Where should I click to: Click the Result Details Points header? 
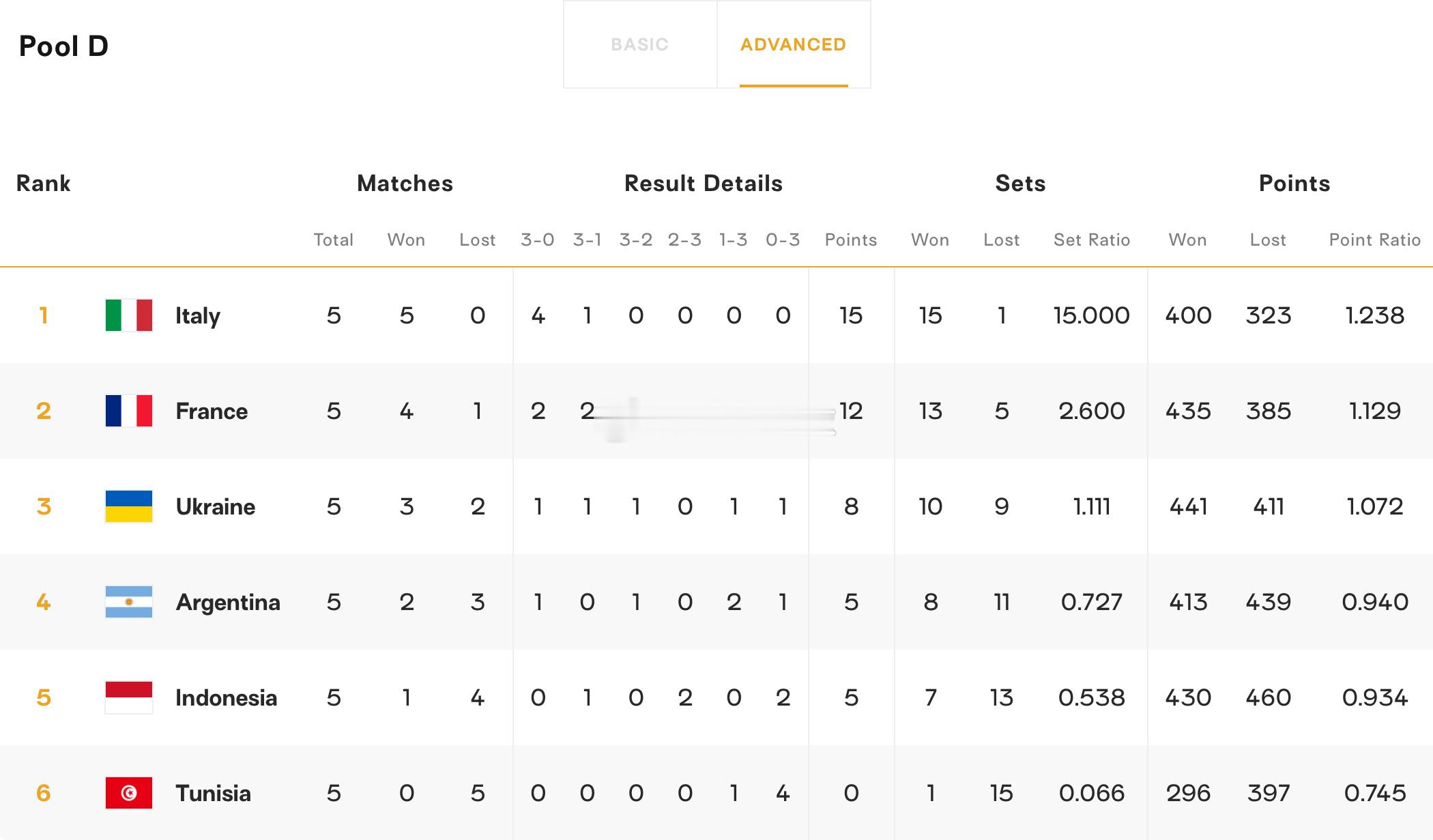(851, 240)
